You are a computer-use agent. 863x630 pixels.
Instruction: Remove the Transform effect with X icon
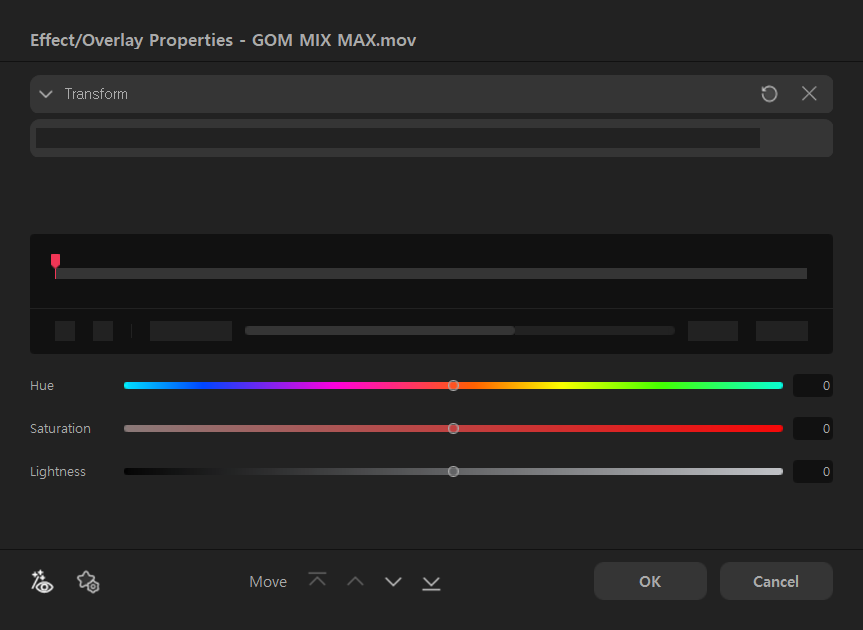click(x=809, y=94)
